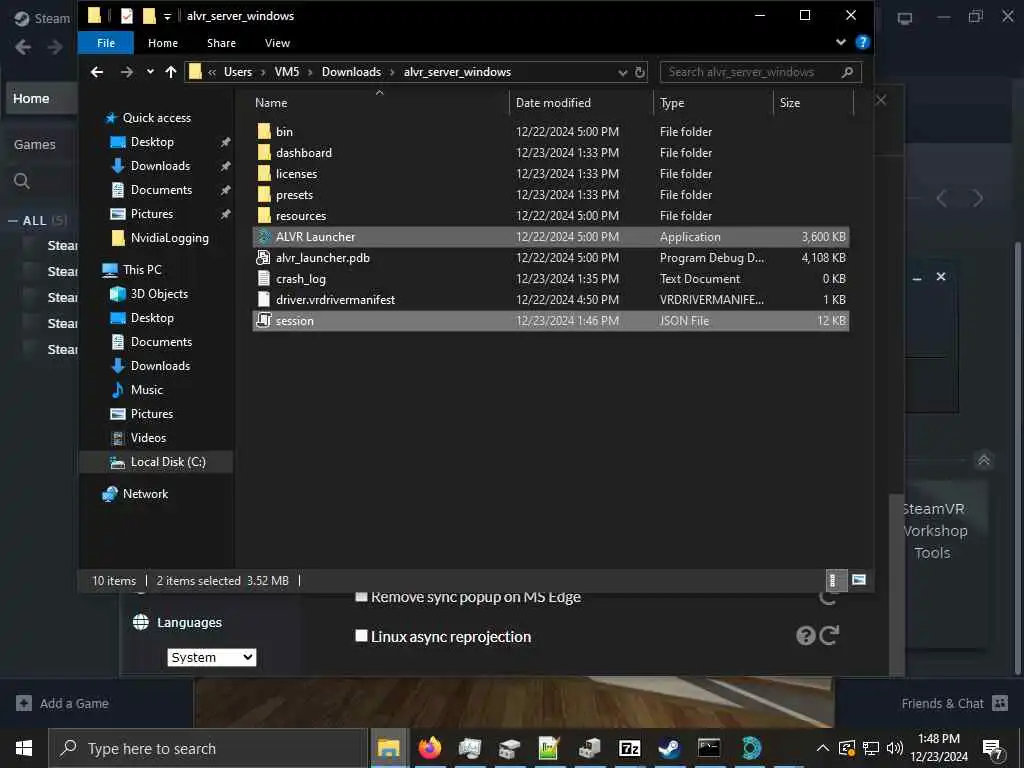Viewport: 1024px width, 768px height.
Task: Open Network in sidebar
Action: 145,494
